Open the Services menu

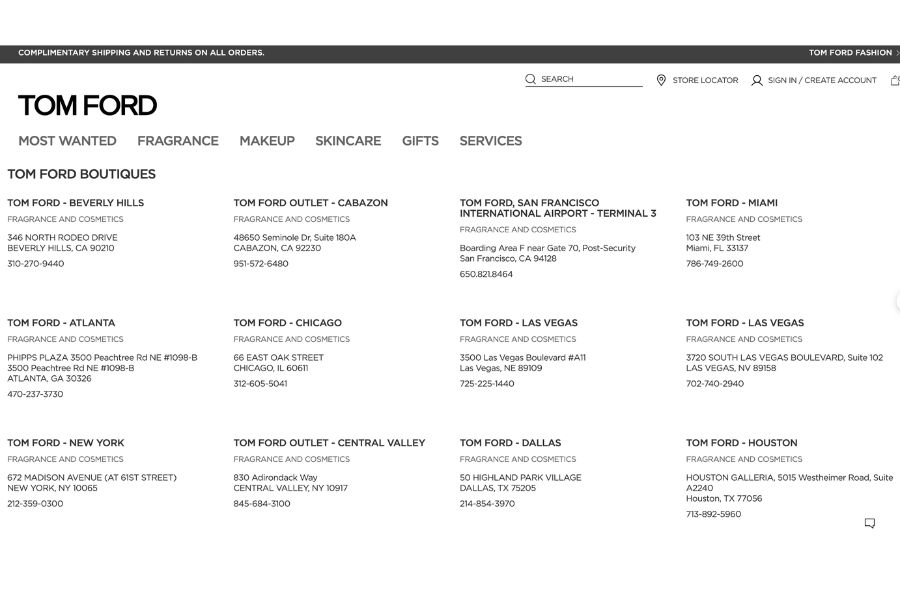tap(491, 141)
